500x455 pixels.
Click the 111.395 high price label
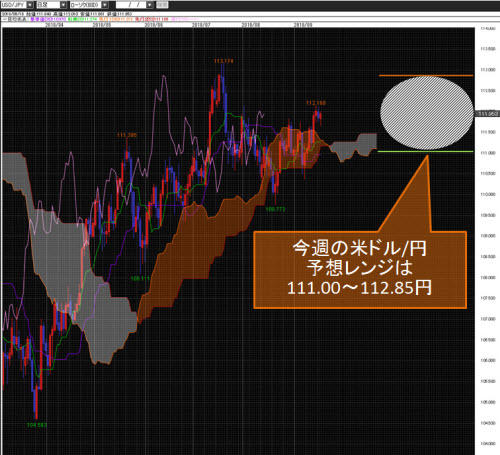(127, 135)
